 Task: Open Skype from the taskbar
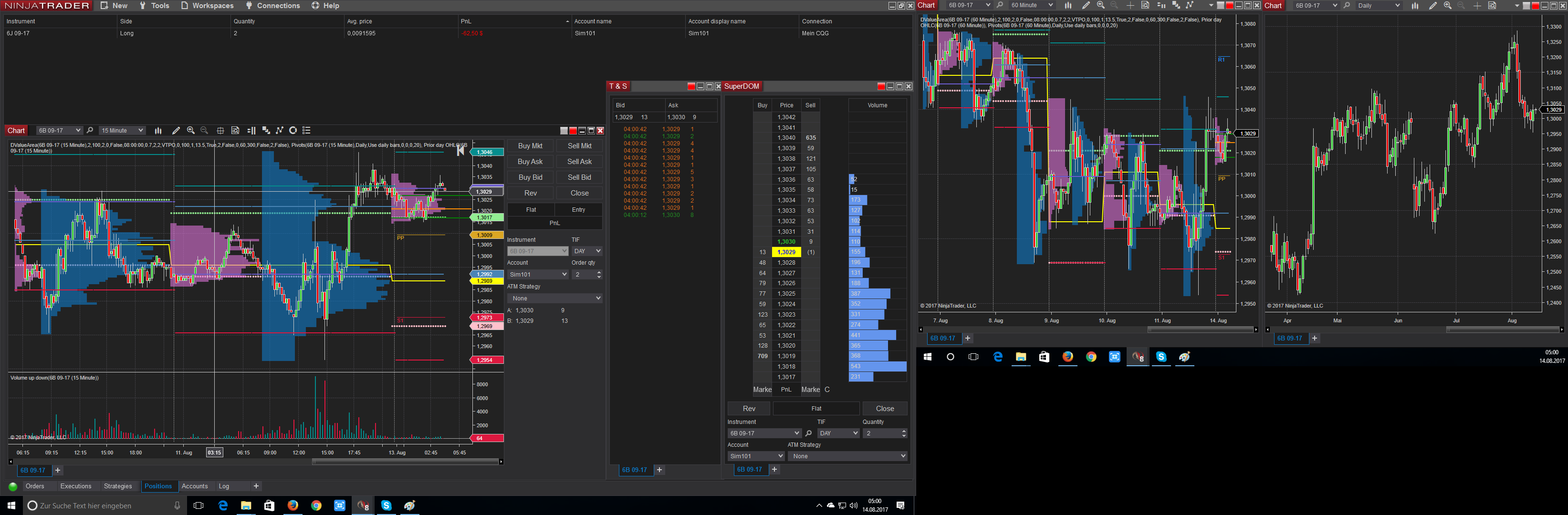coord(387,506)
